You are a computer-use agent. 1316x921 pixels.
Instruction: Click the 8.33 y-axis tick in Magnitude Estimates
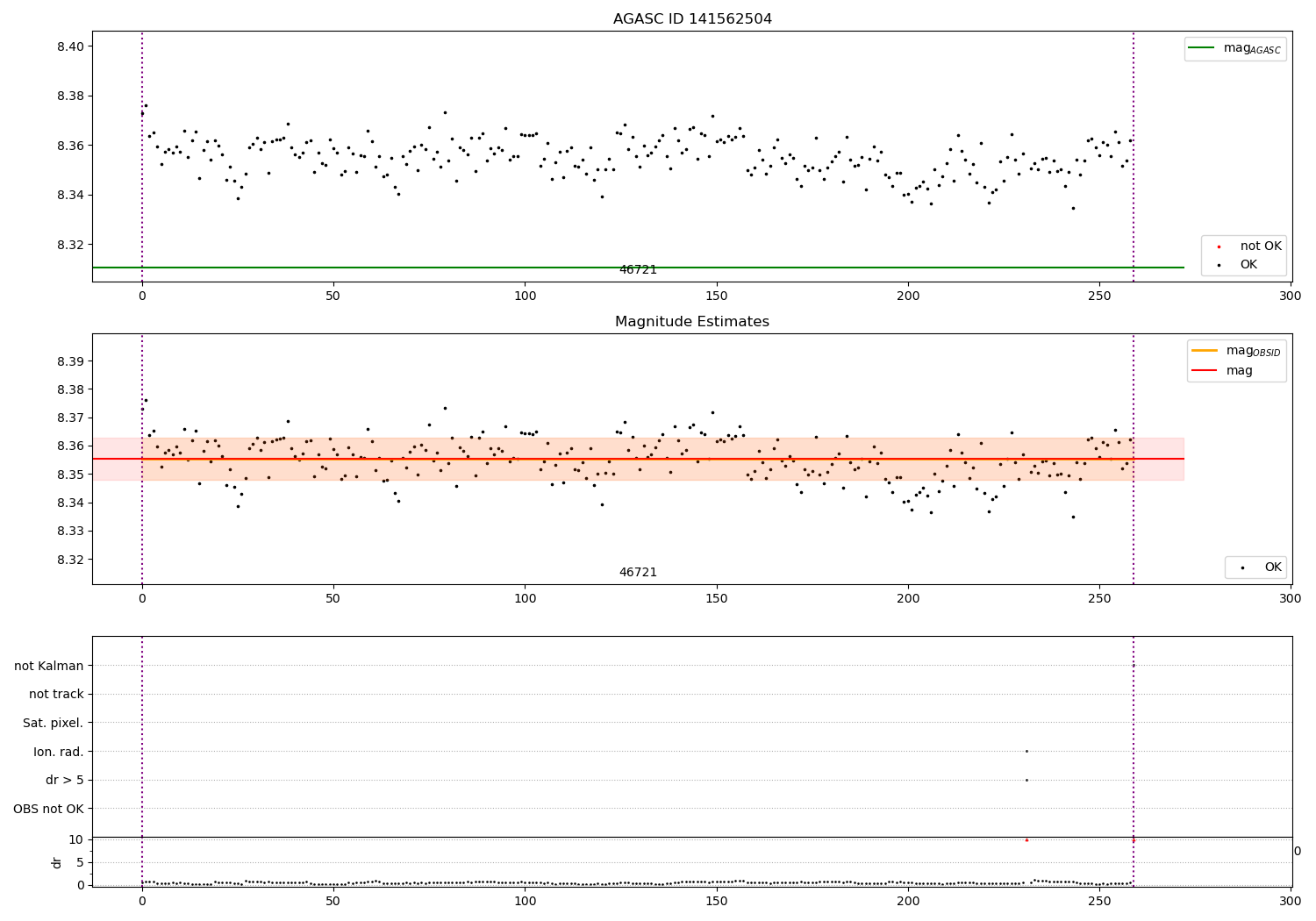coord(70,531)
